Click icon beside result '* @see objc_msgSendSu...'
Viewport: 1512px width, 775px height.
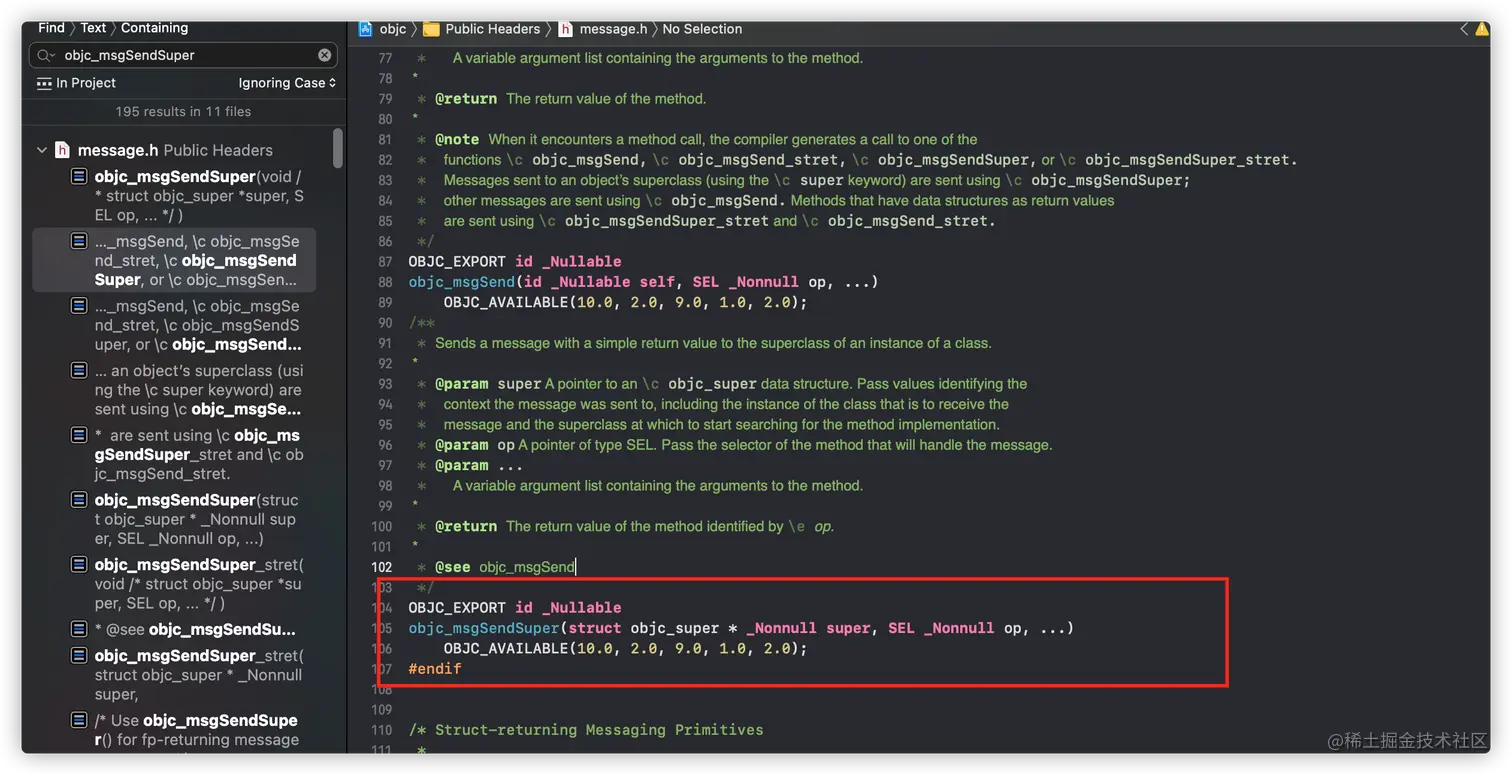point(79,630)
